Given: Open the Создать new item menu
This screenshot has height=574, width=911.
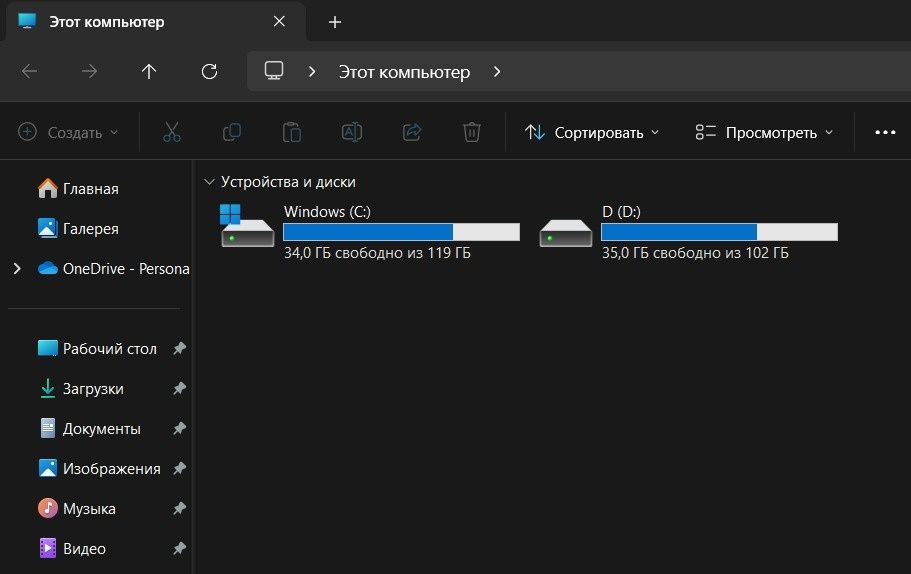Looking at the screenshot, I should (68, 132).
